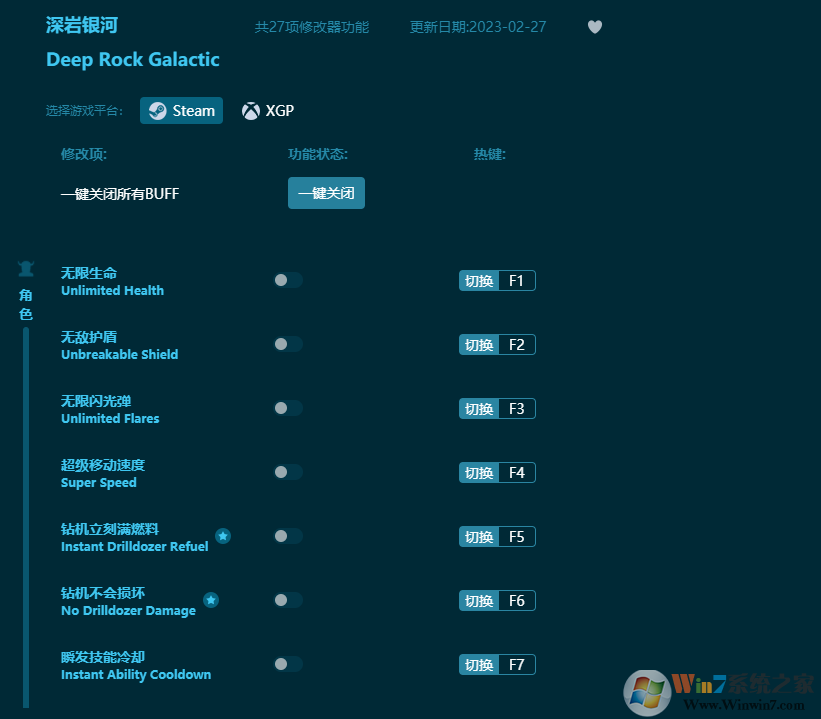Viewport: 821px width, 719px height.
Task: Click the 选择游戏平台 label
Action: pyautogui.click(x=84, y=110)
